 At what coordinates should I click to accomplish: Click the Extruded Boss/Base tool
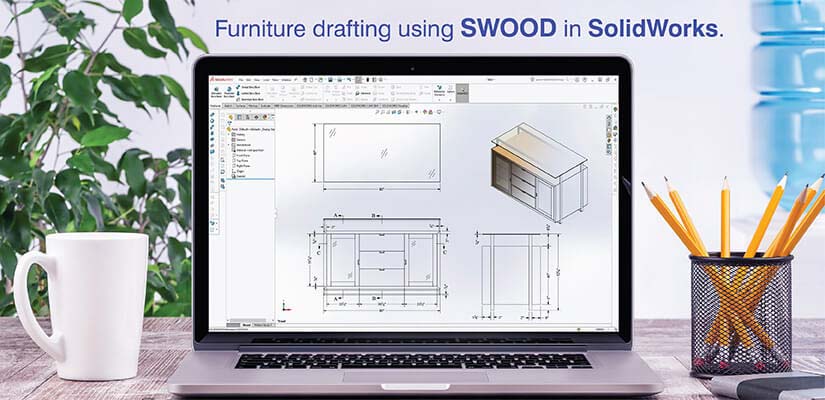click(216, 92)
